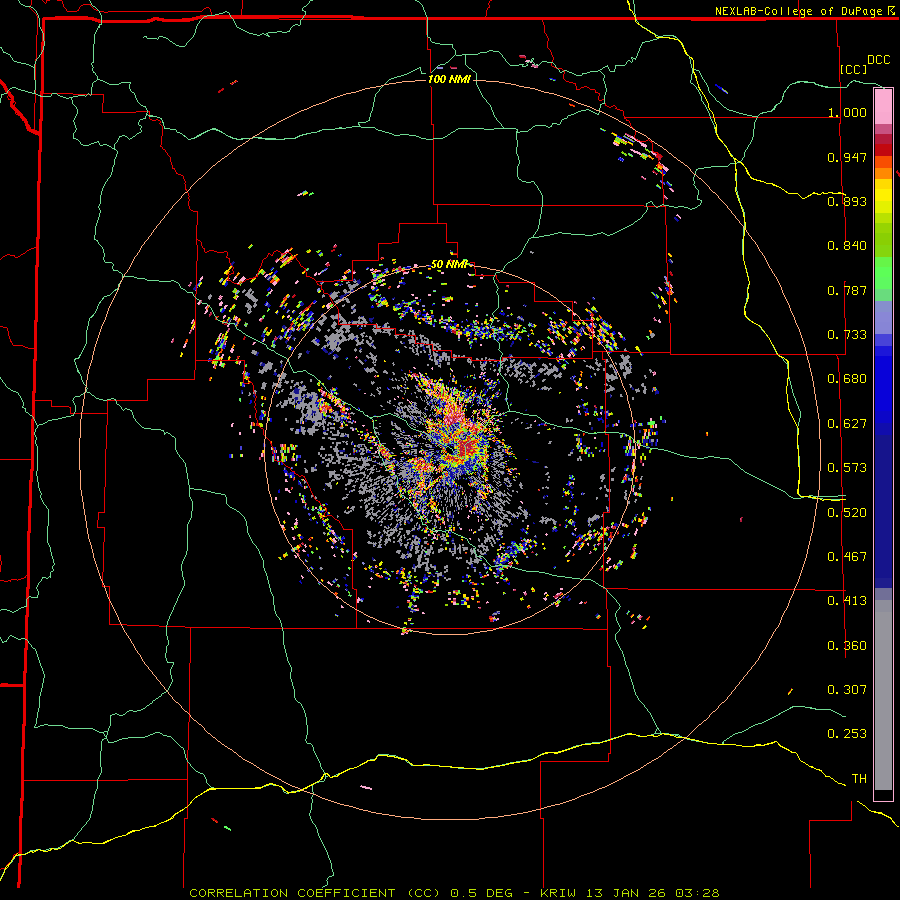Pick the dark red color bar segment
This screenshot has height=900, width=900.
pos(883,149)
